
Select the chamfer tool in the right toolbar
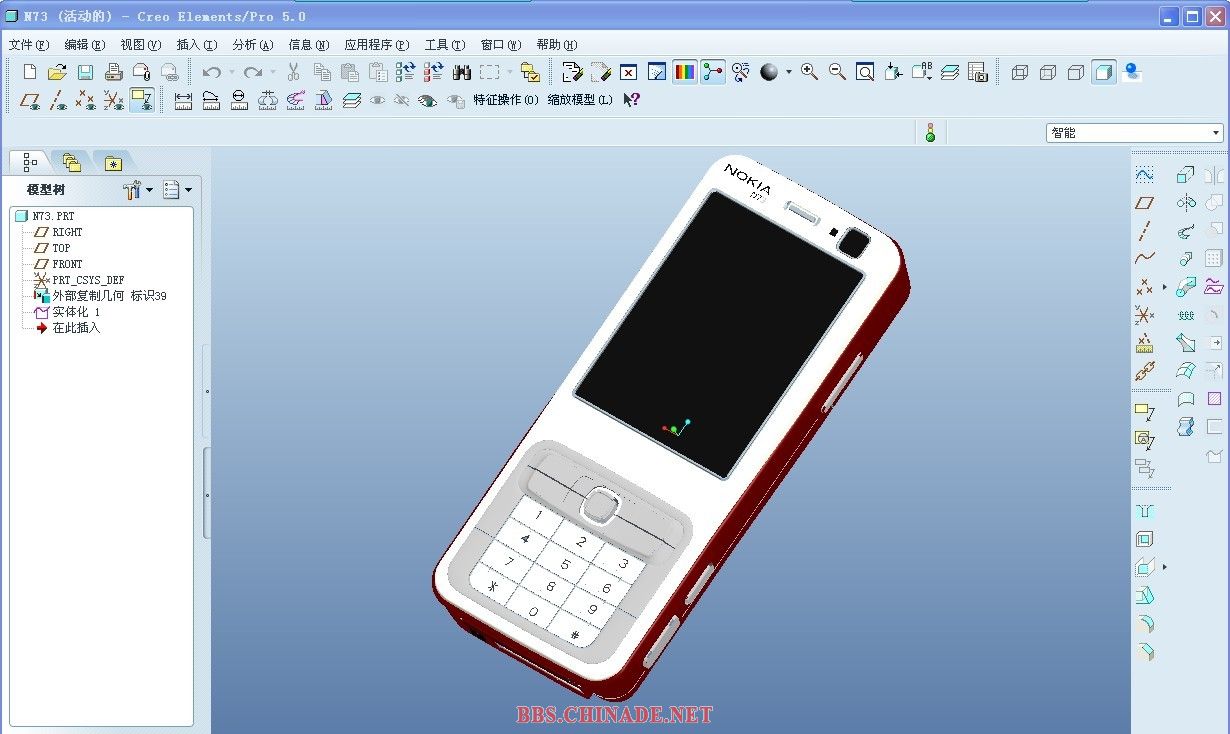pyautogui.click(x=1145, y=652)
